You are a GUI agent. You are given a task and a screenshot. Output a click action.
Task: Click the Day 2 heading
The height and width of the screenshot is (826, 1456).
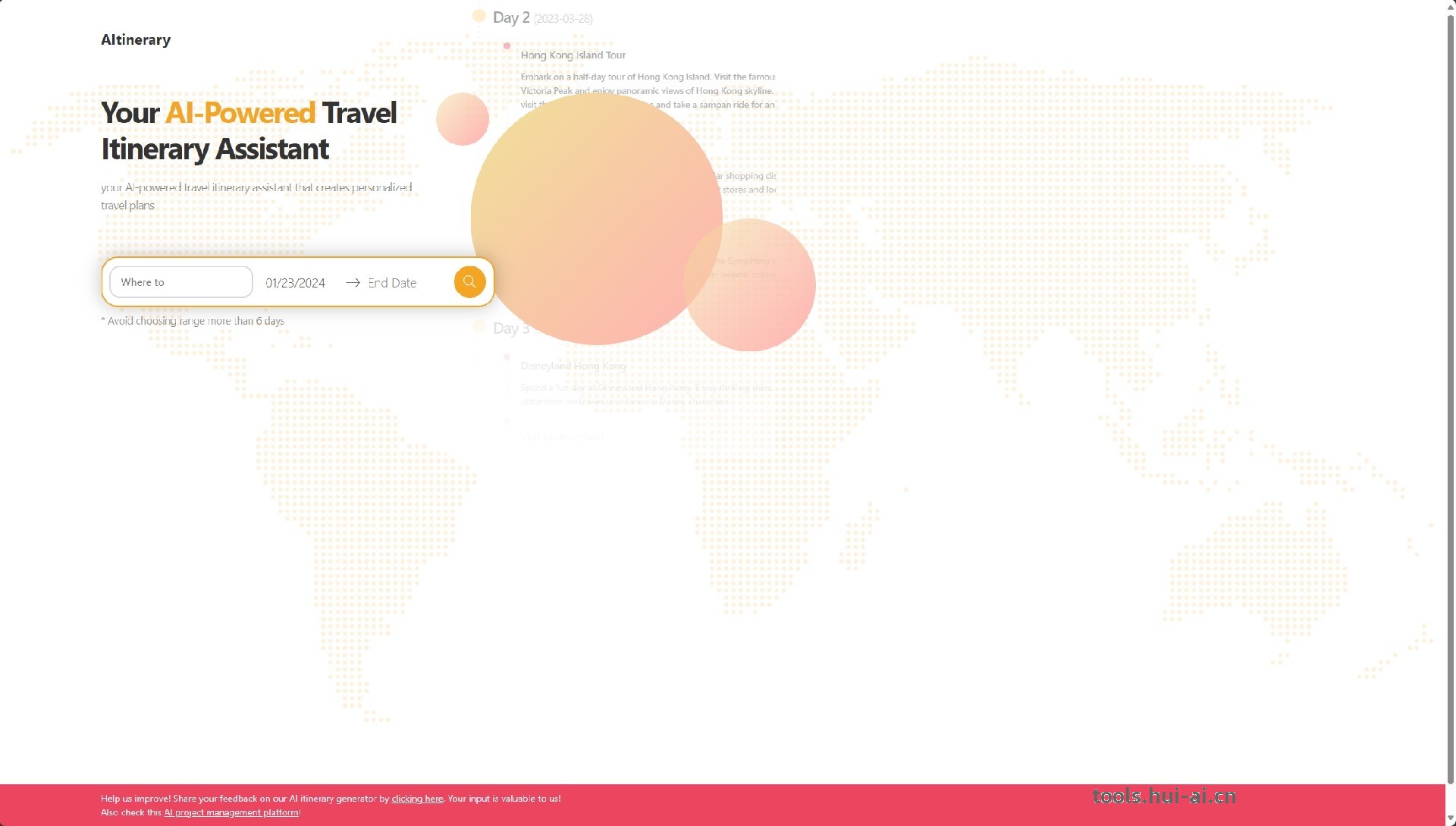click(511, 17)
